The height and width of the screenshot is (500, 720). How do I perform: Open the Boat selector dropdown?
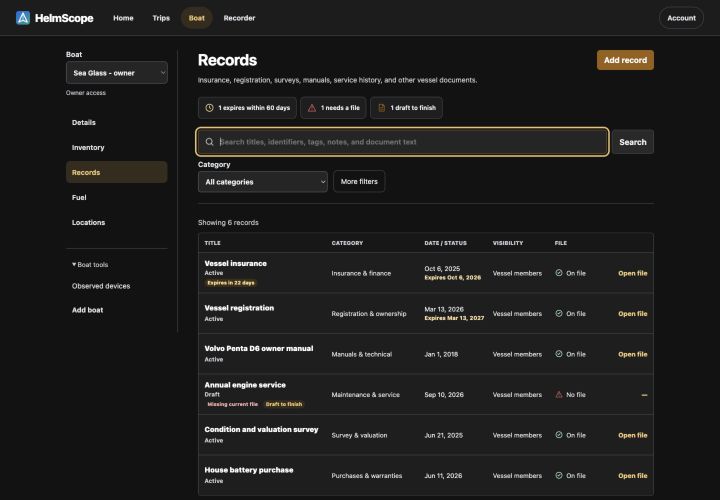click(x=117, y=73)
